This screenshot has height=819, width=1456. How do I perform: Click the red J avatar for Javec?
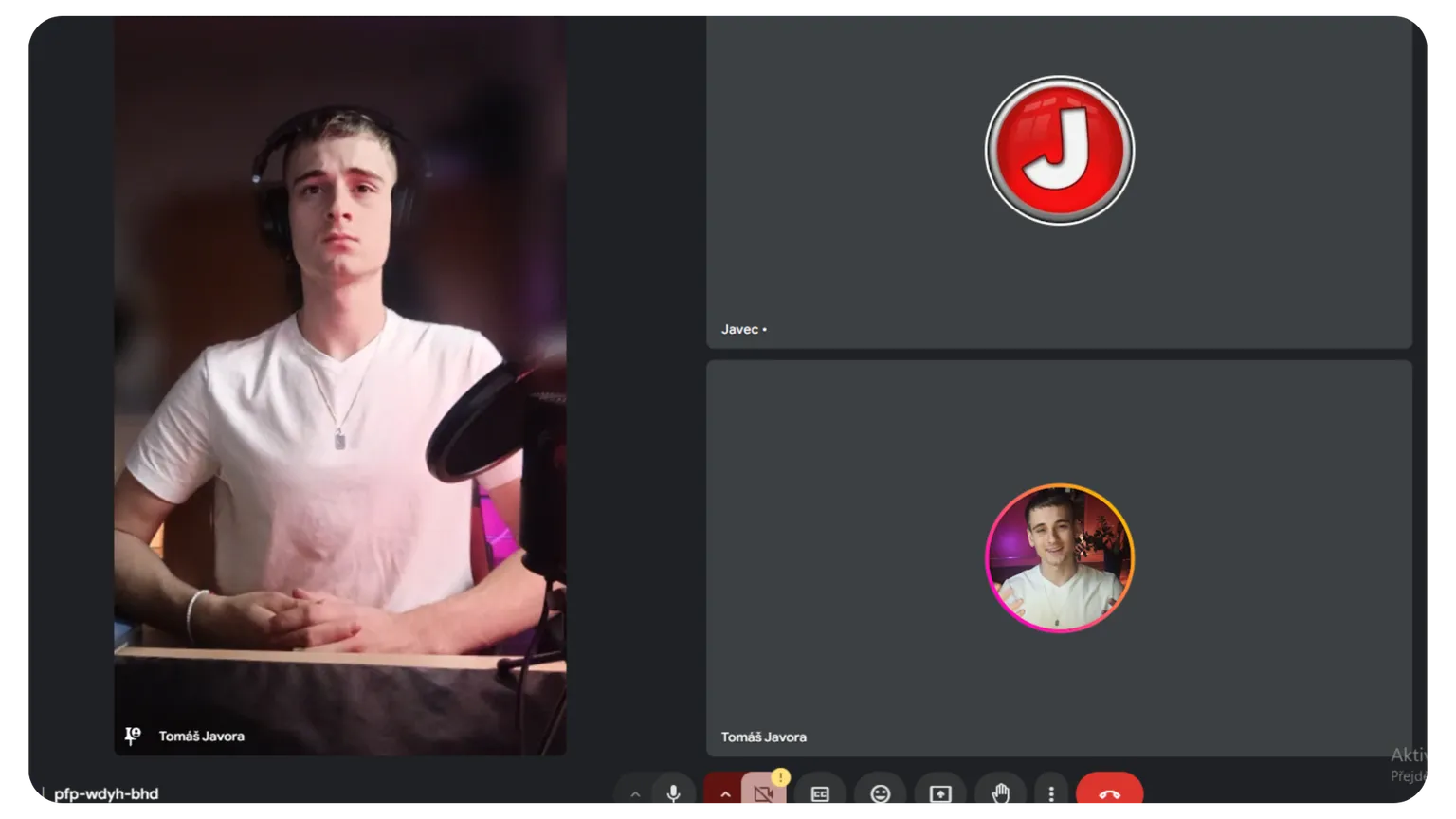tap(1059, 151)
